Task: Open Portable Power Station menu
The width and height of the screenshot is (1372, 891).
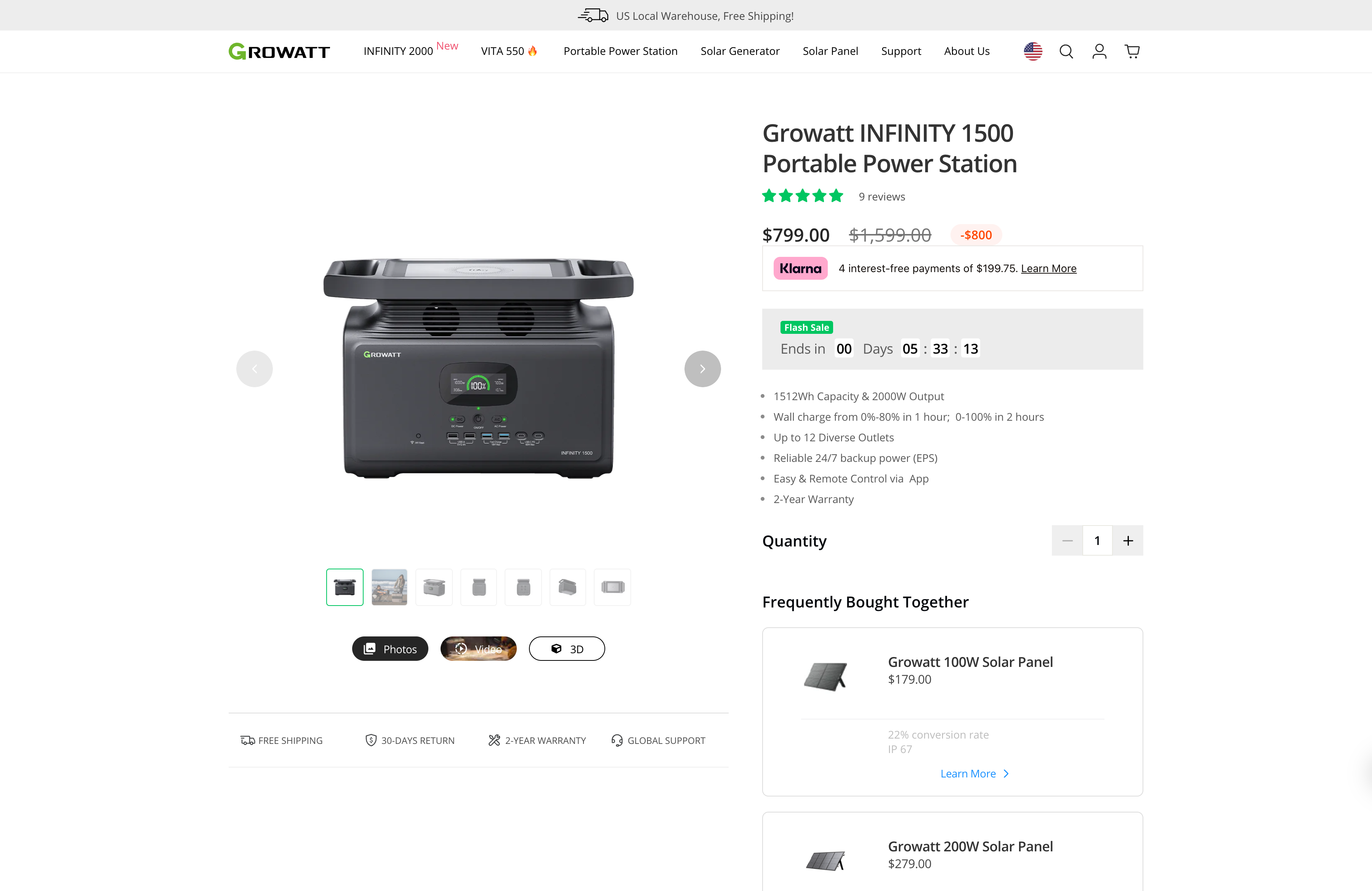Action: pos(620,51)
